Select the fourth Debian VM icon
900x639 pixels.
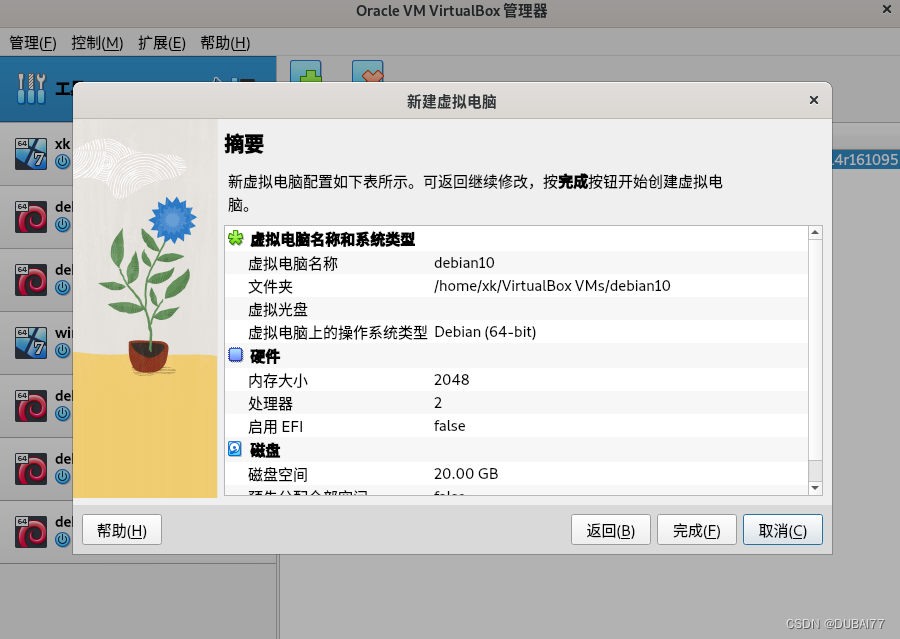point(31,469)
